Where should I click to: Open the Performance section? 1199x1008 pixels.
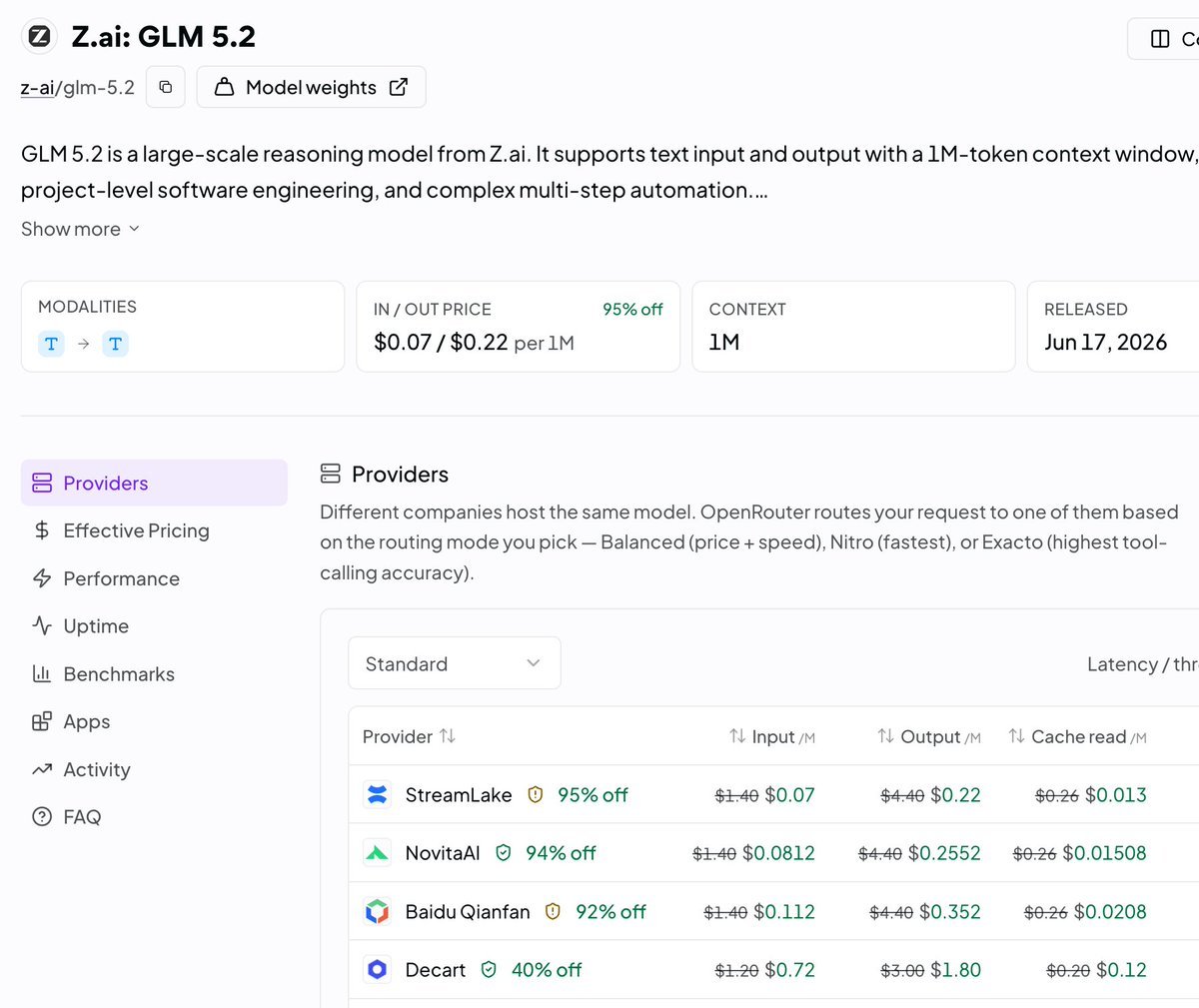point(121,578)
